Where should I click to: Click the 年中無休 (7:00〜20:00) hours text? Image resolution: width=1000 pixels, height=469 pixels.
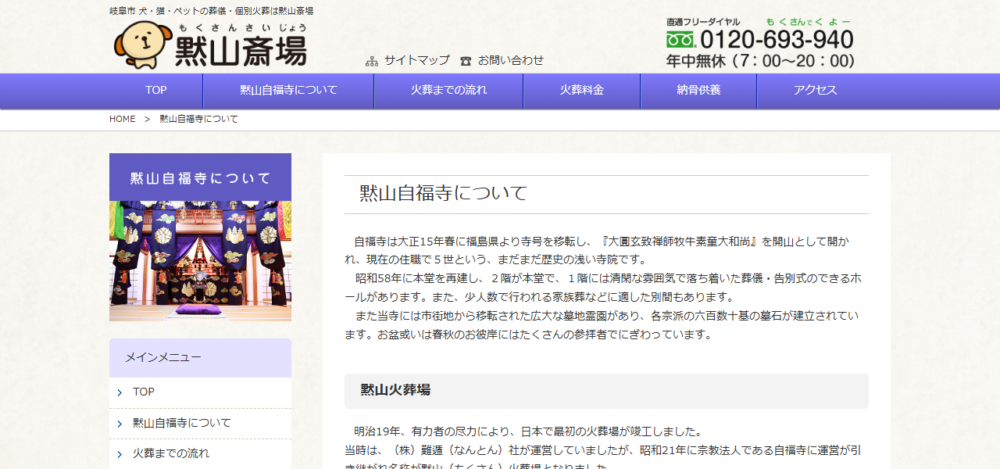[760, 62]
